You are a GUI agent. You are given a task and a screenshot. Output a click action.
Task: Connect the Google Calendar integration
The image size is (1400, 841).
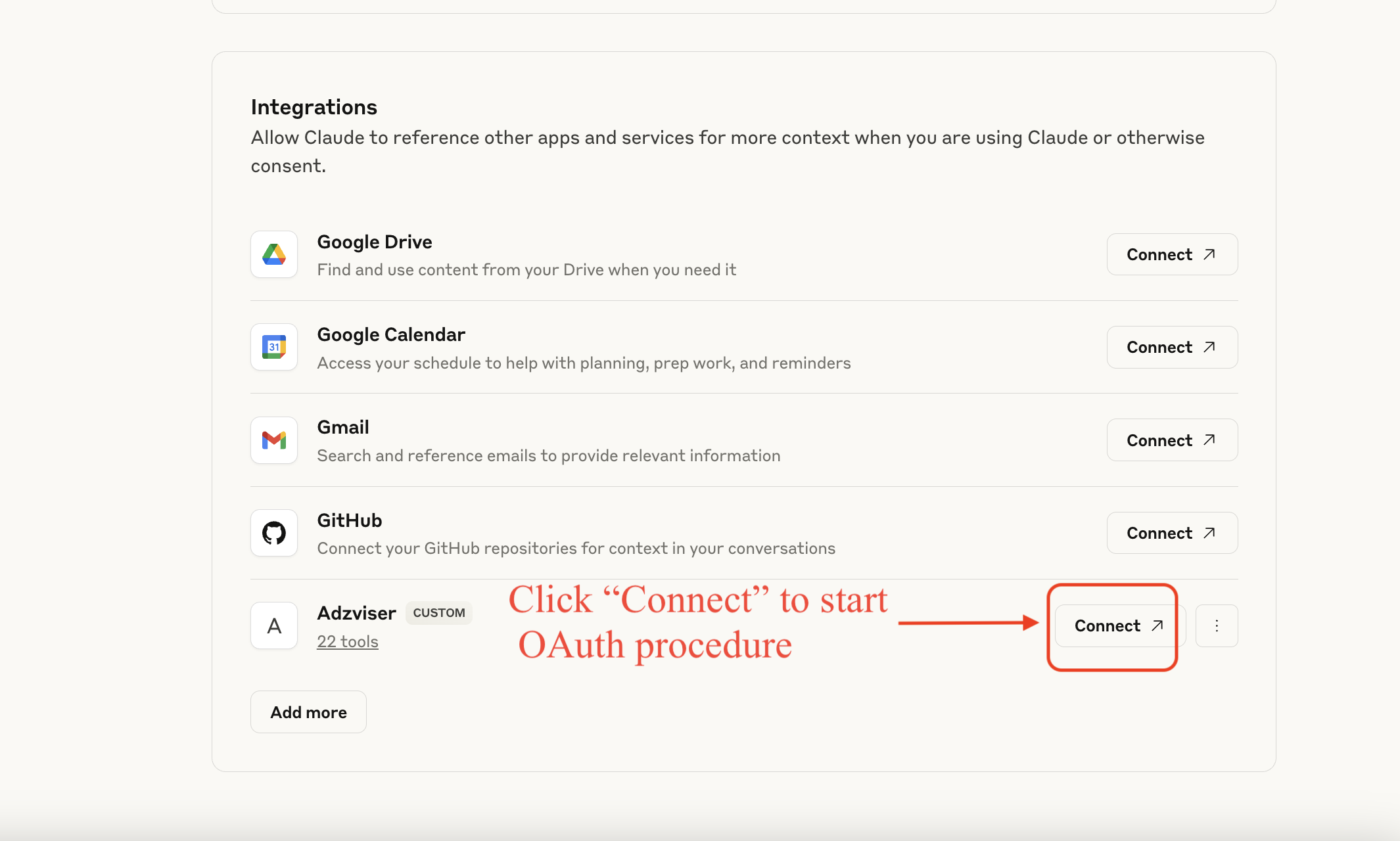(1172, 347)
